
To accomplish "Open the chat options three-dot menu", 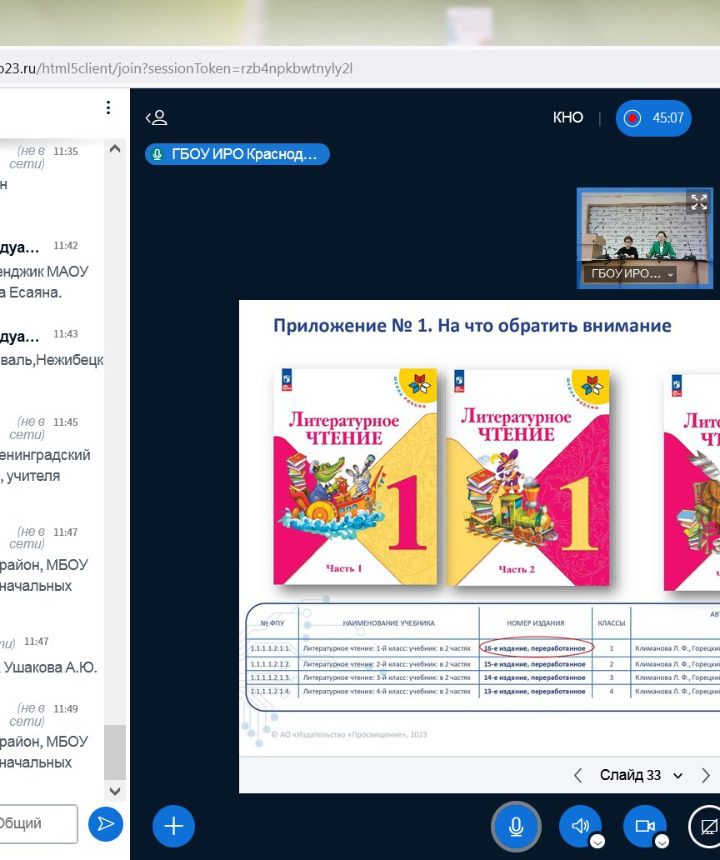I will pyautogui.click(x=108, y=108).
